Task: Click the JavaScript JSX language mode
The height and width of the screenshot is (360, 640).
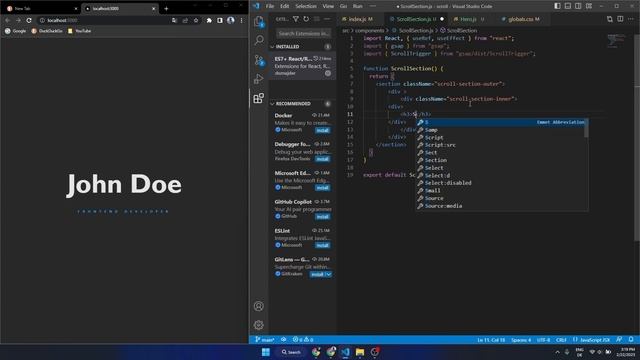Action: (595, 340)
